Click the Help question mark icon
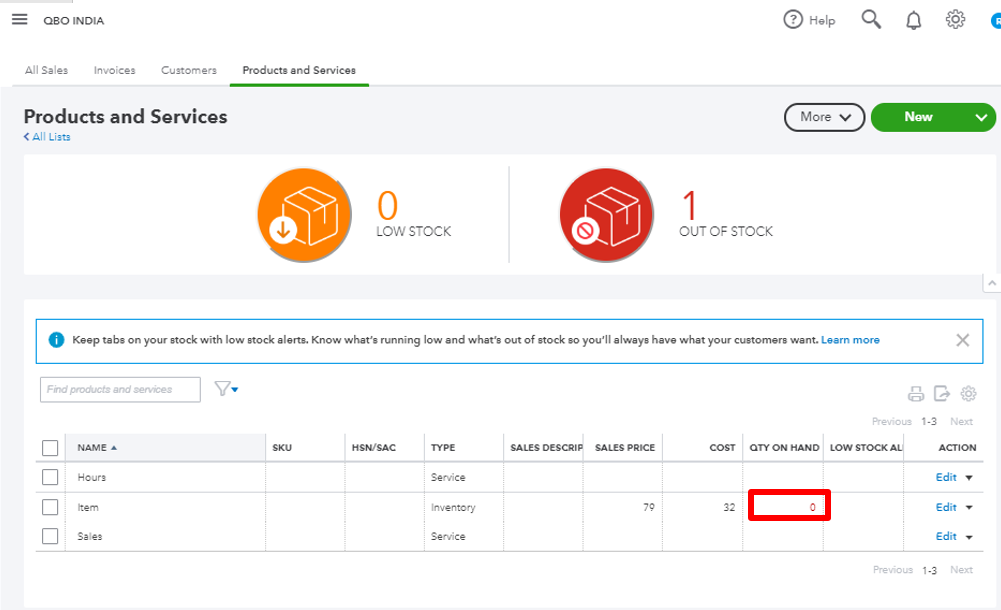This screenshot has width=1001, height=610. [793, 20]
